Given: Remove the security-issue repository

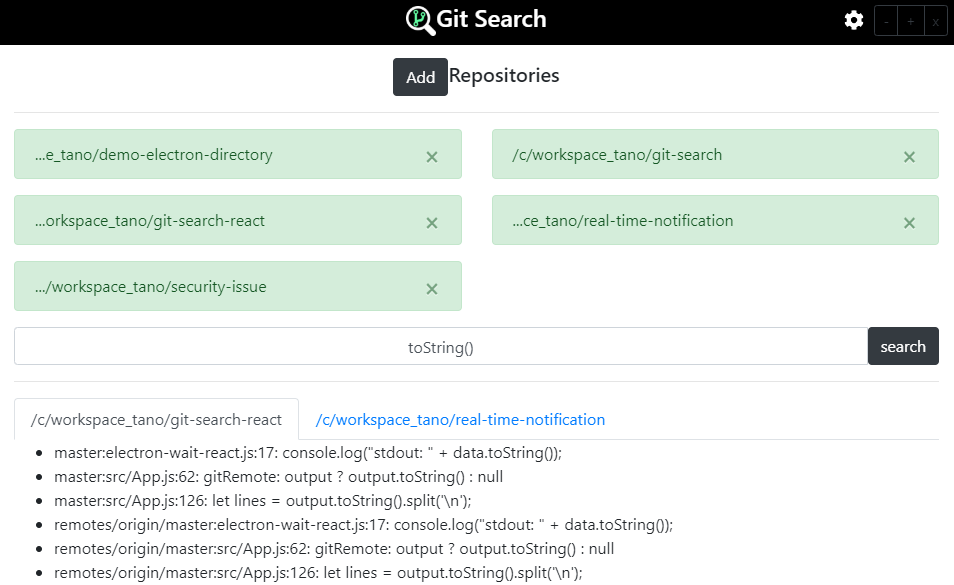Looking at the screenshot, I should [431, 288].
